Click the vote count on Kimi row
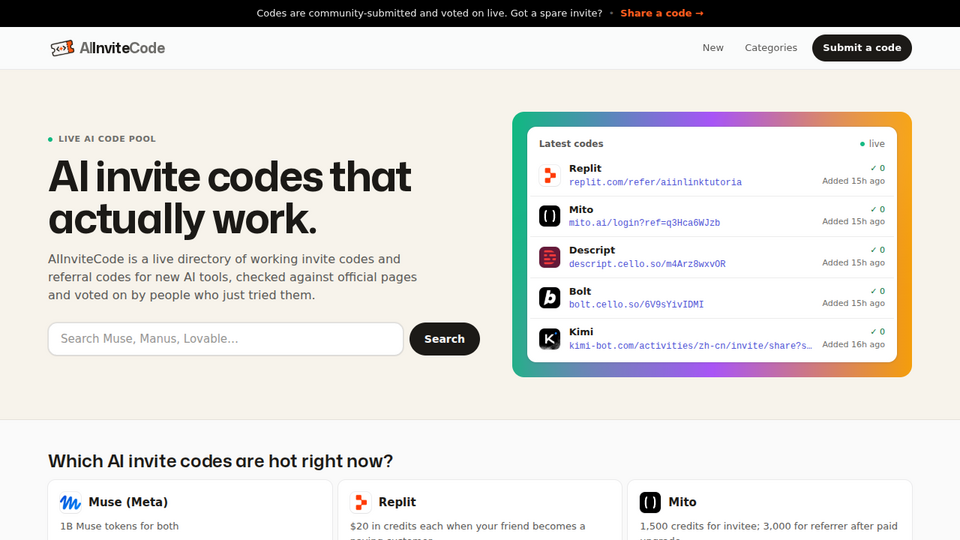Viewport: 960px width, 540px height. [877, 332]
